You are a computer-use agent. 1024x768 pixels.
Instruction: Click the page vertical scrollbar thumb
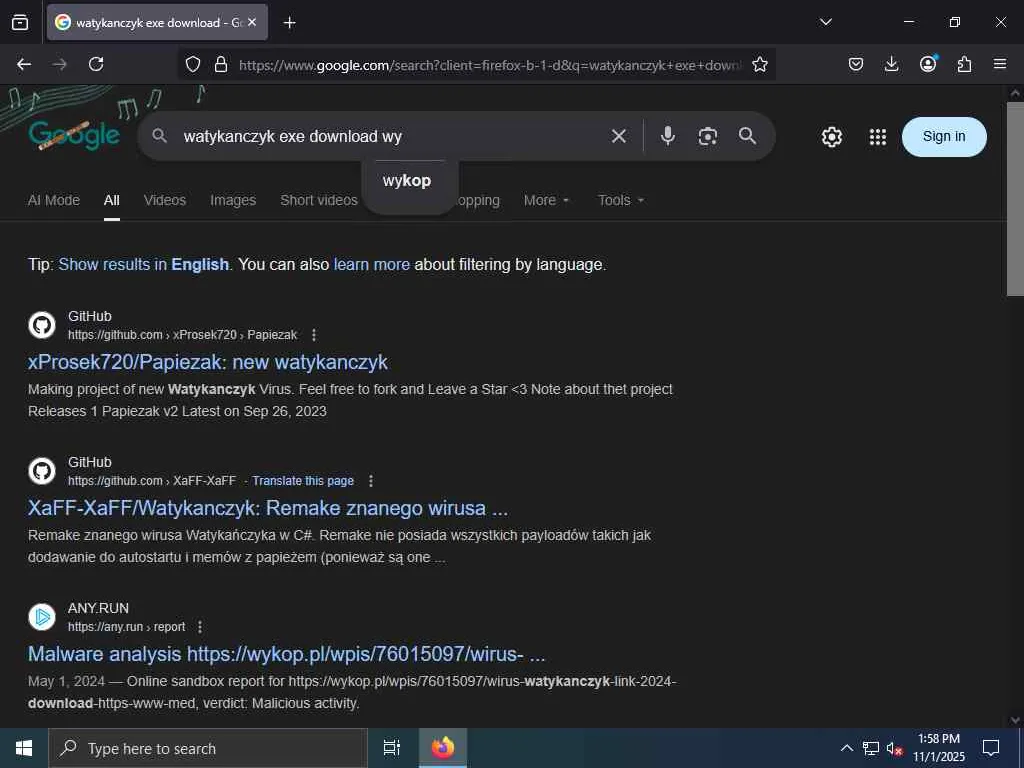click(x=1015, y=199)
